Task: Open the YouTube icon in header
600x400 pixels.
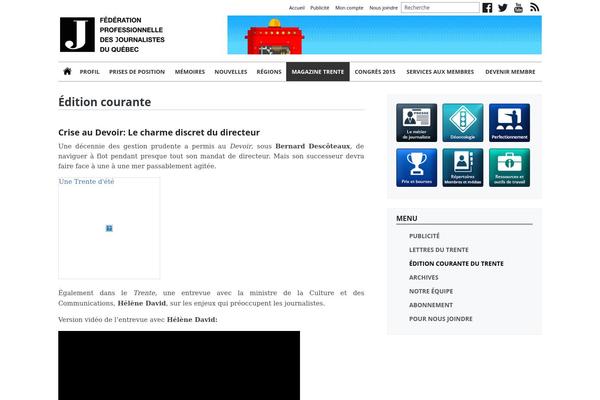Action: point(518,8)
